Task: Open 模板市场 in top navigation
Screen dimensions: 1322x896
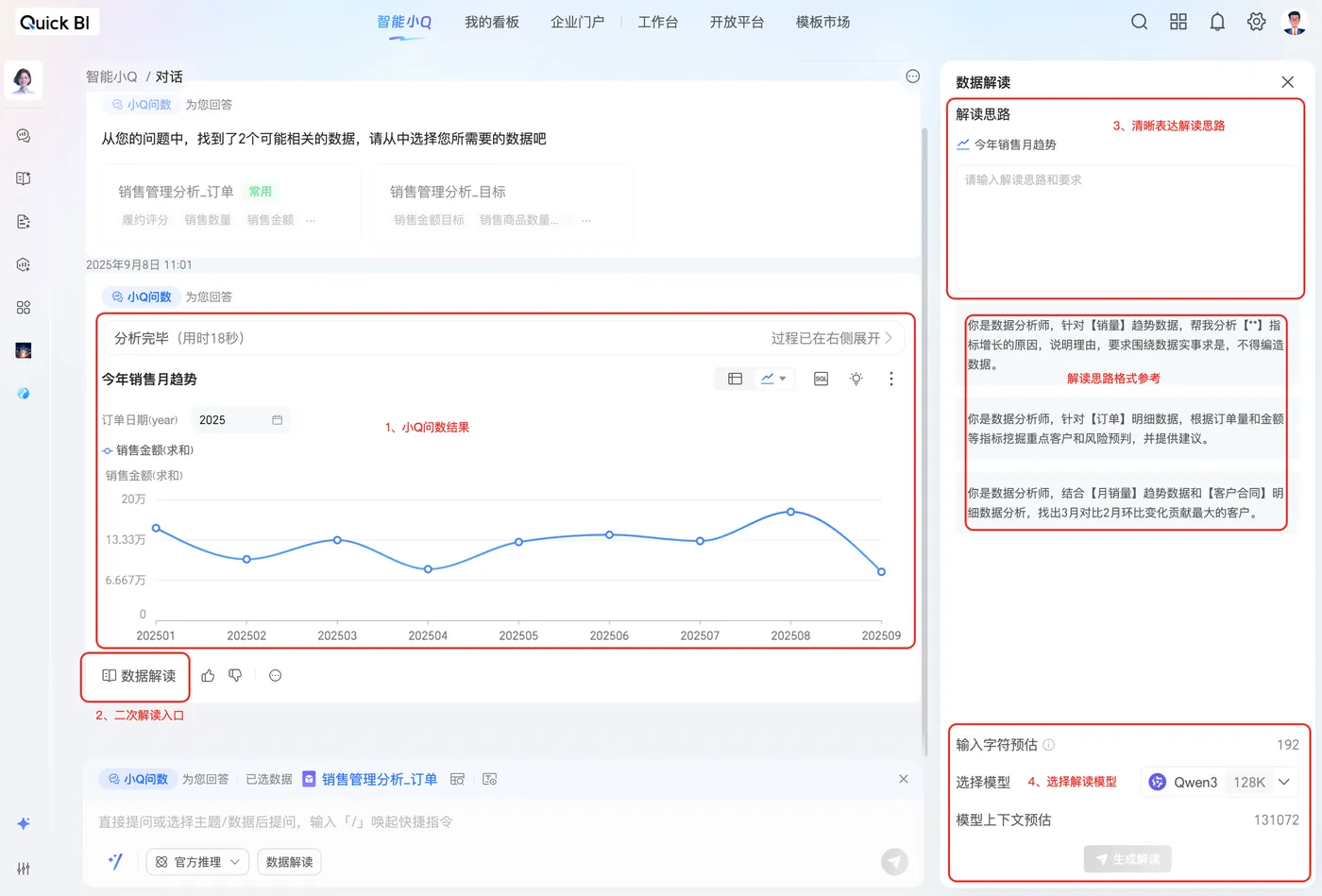Action: pyautogui.click(x=823, y=22)
